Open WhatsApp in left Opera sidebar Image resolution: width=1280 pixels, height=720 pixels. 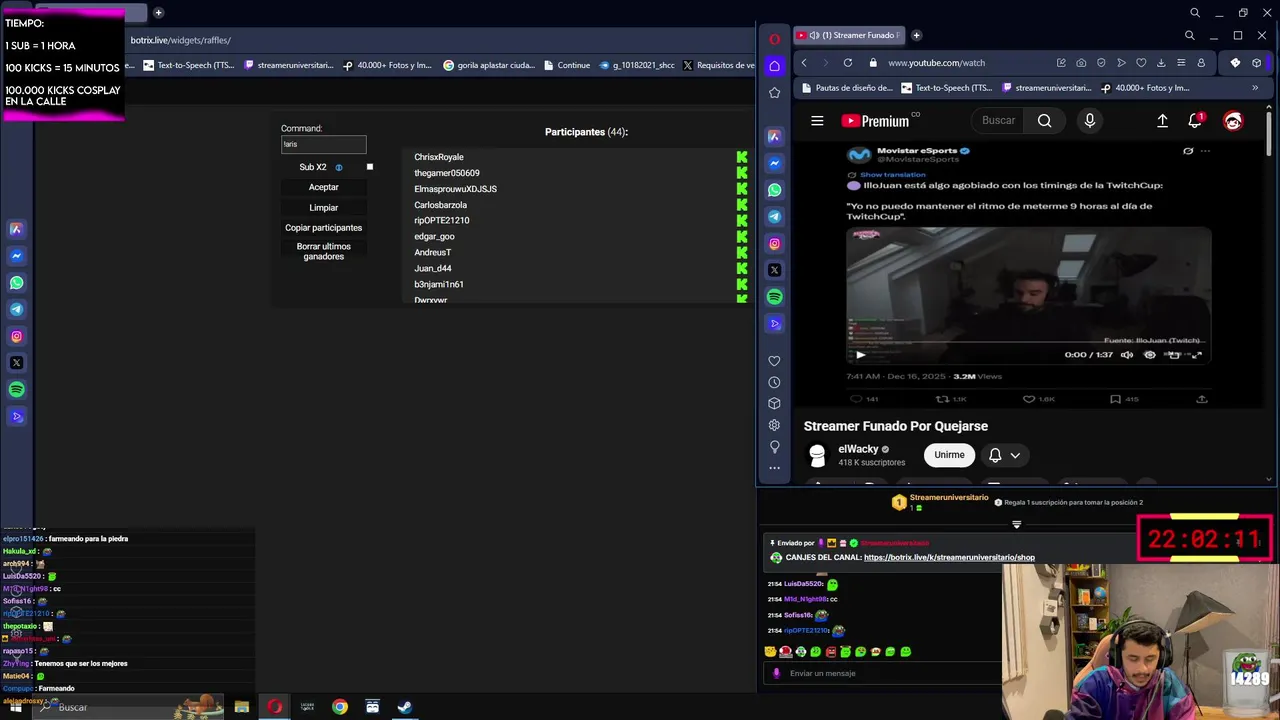tap(16, 283)
